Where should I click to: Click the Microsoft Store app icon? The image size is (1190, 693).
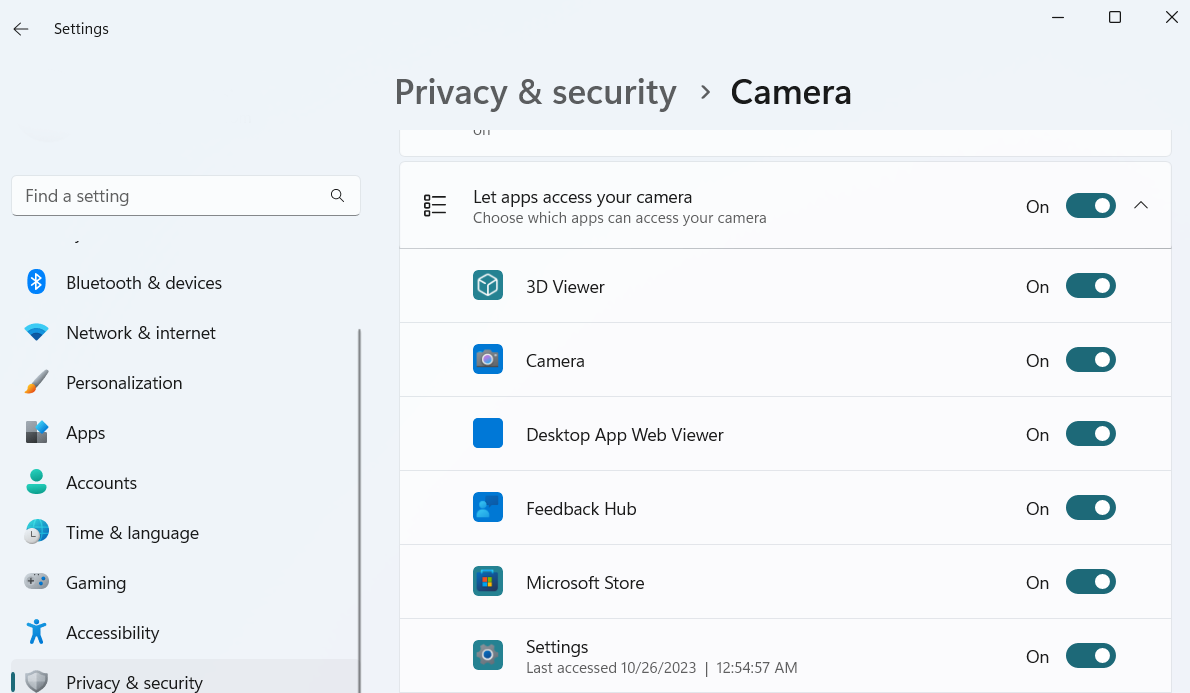[487, 582]
